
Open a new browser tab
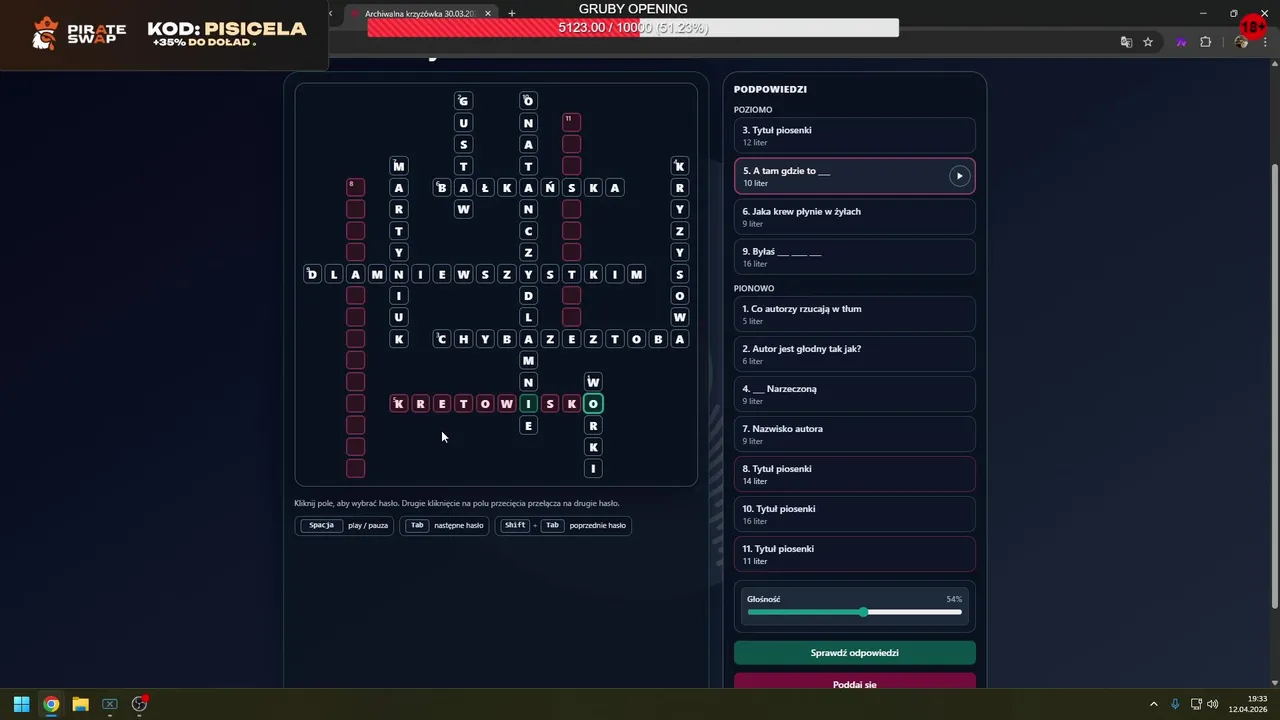tap(512, 13)
